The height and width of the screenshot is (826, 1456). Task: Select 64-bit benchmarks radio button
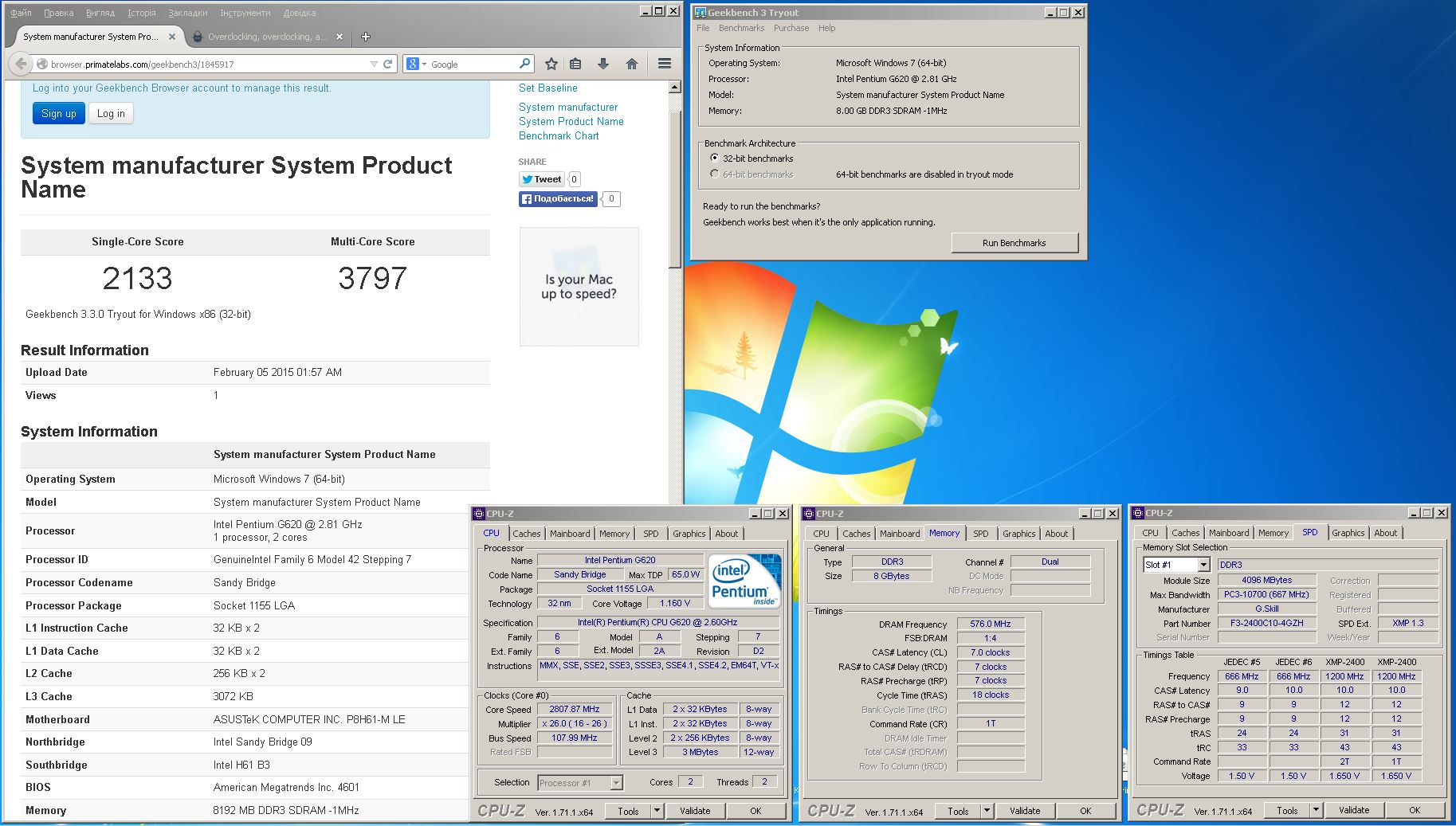[x=714, y=174]
